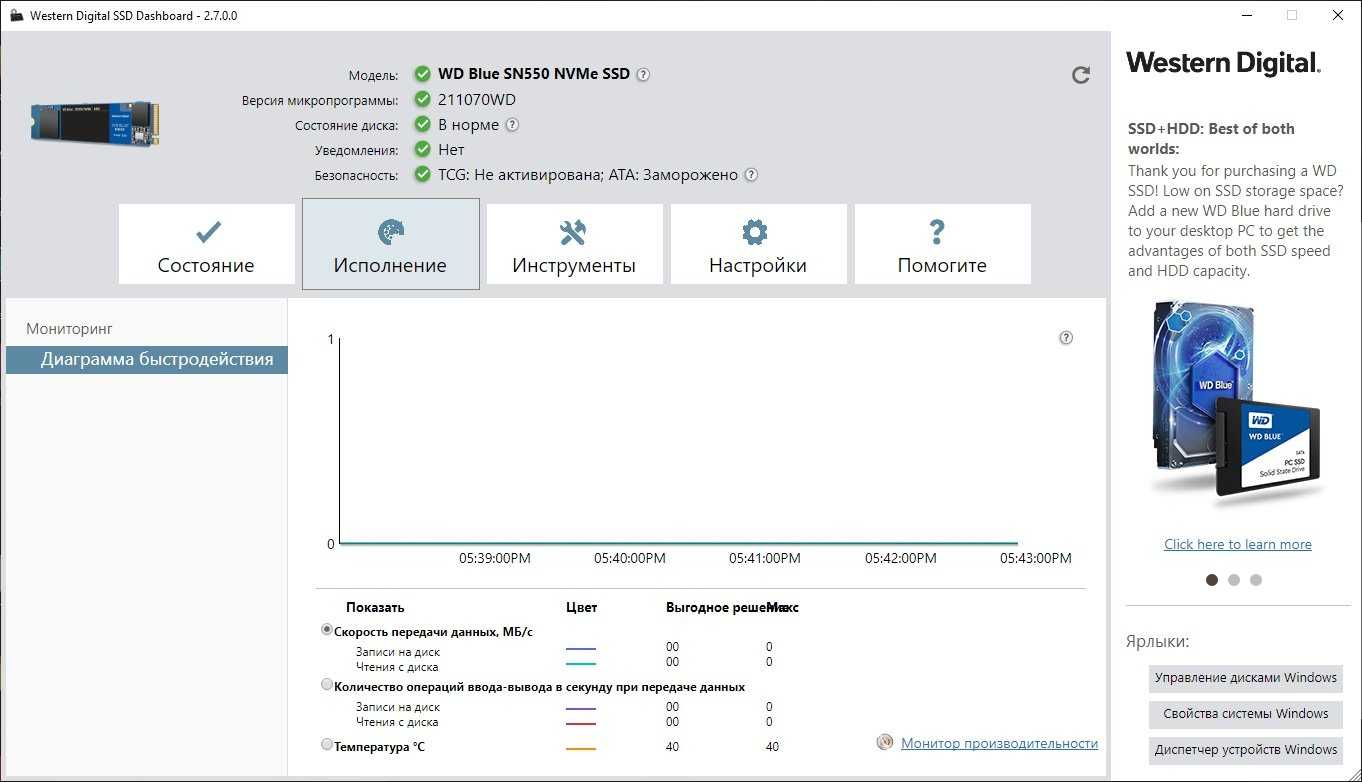Open the 'Монитор производительности' link
Screen dimensions: 1362x782
999,743
